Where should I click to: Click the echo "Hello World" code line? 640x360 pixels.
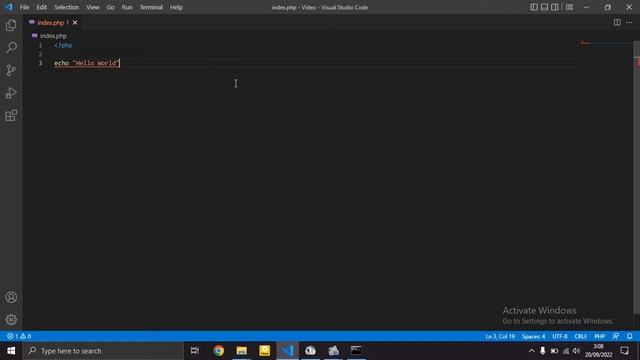87,63
